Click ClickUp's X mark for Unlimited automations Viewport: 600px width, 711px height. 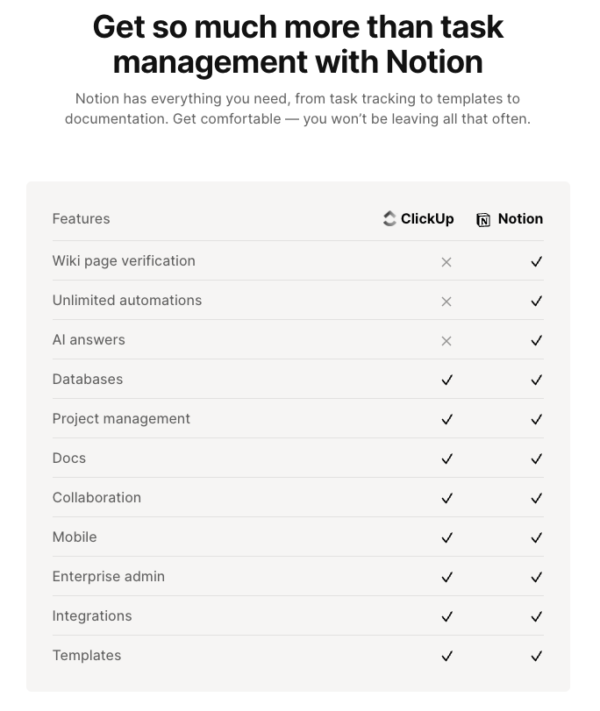[447, 301]
